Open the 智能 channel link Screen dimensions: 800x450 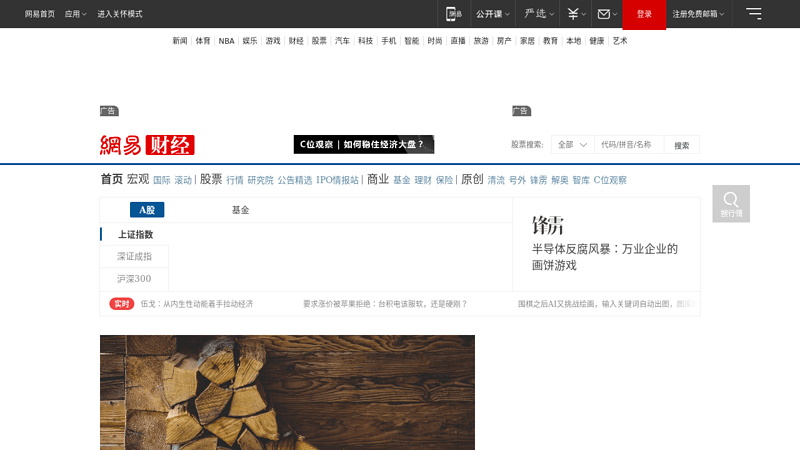coord(412,41)
